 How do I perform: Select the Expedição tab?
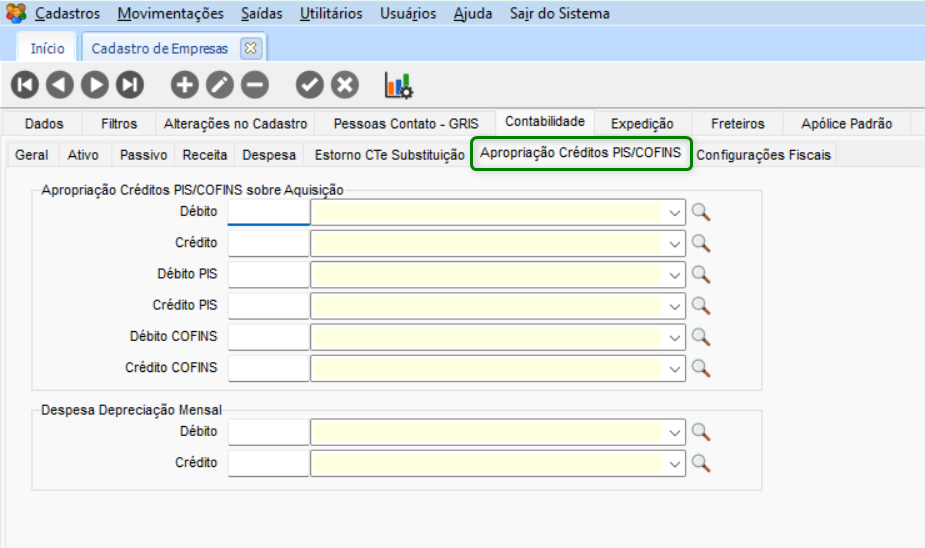tap(642, 124)
